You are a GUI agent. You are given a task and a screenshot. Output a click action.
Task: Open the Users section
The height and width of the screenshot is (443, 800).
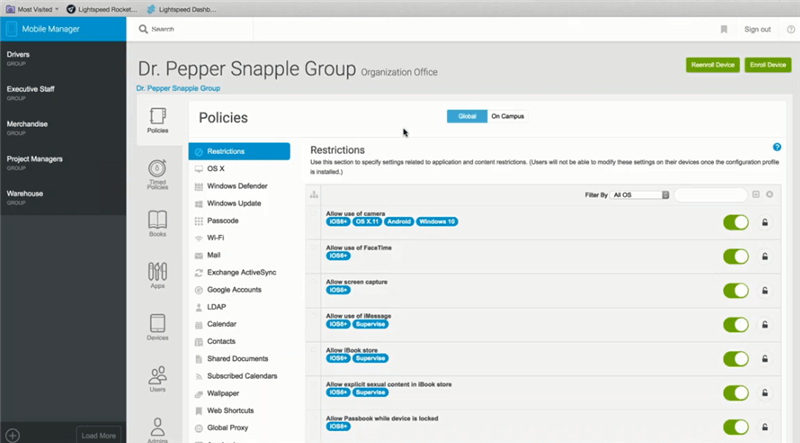pyautogui.click(x=158, y=379)
